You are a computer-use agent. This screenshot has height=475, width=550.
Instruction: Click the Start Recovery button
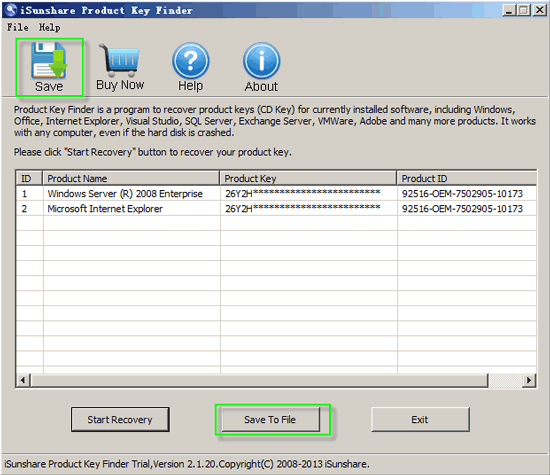pos(120,419)
